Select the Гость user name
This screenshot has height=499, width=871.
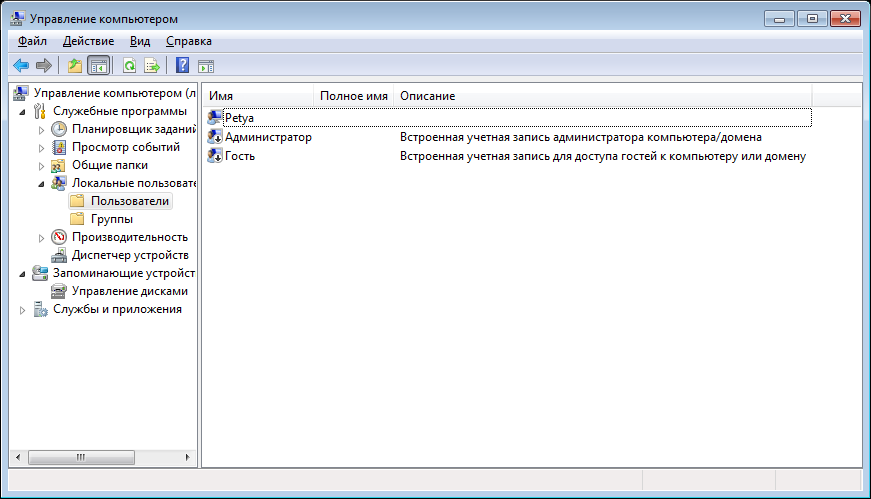click(x=240, y=156)
